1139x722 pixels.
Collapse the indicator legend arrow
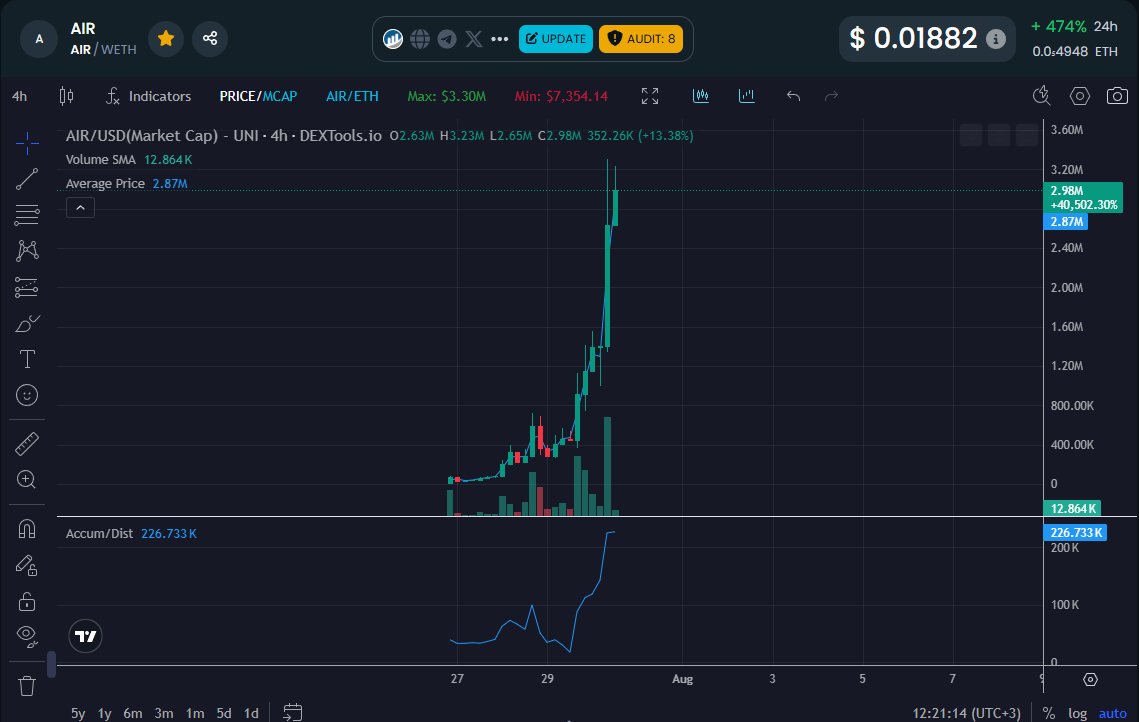[81, 208]
